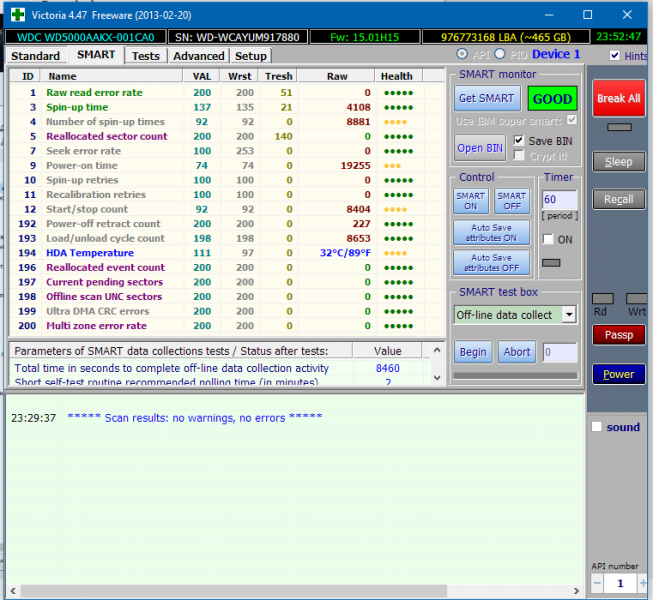Click the Victoria green cross app icon
The height and width of the screenshot is (600, 653).
pyautogui.click(x=18, y=15)
